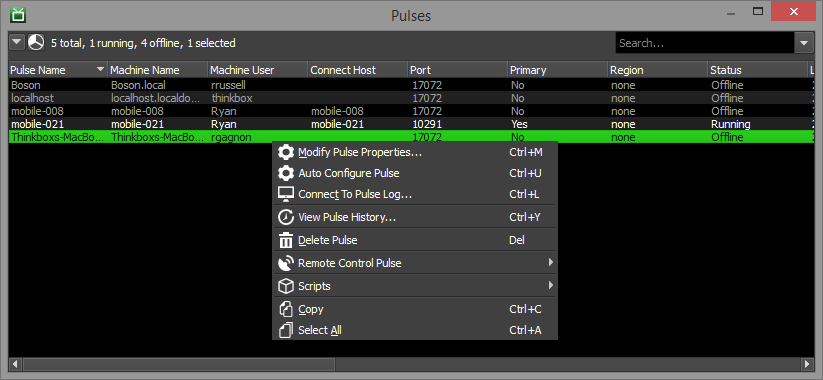Select the Delete Pulse entry
The height and width of the screenshot is (380, 823).
coord(415,240)
